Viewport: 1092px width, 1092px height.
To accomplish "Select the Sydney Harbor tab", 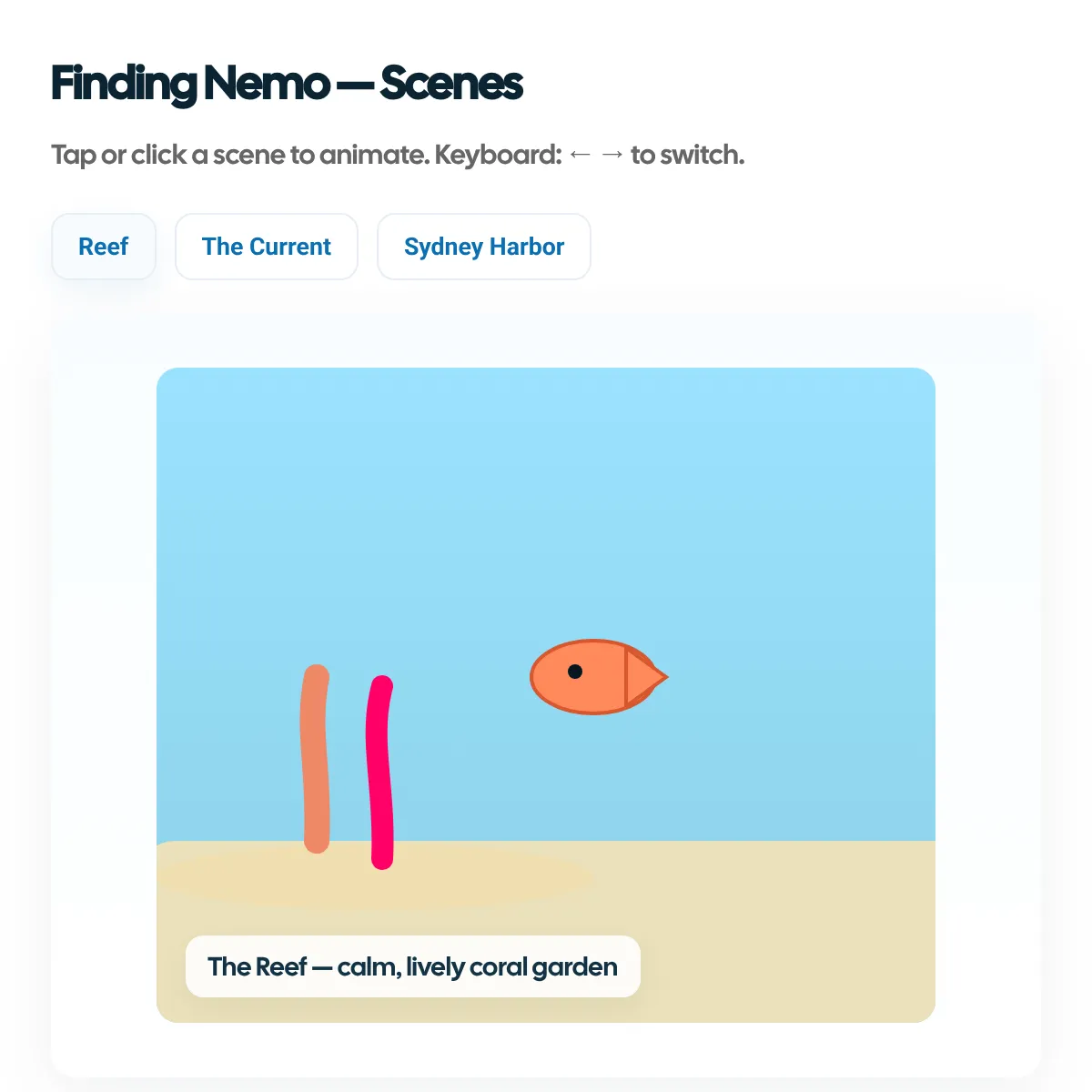I will point(484,247).
